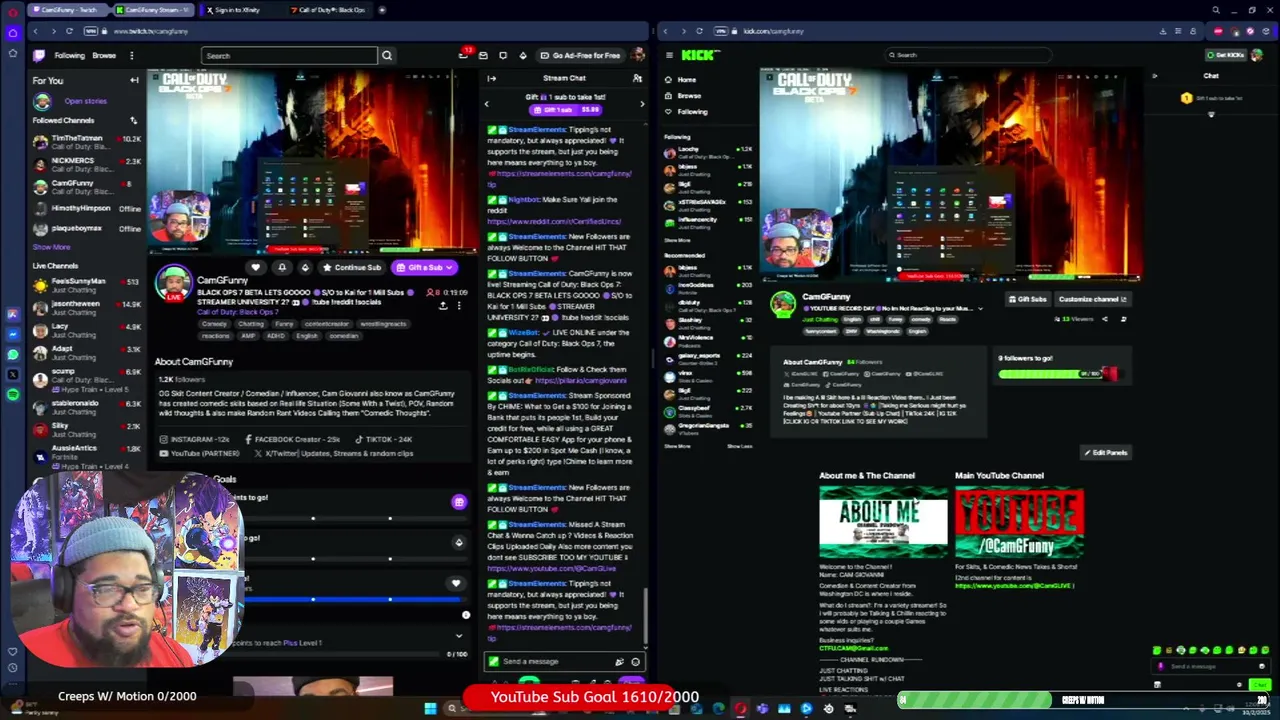Click the Windows Start button on taskbar

(430, 709)
